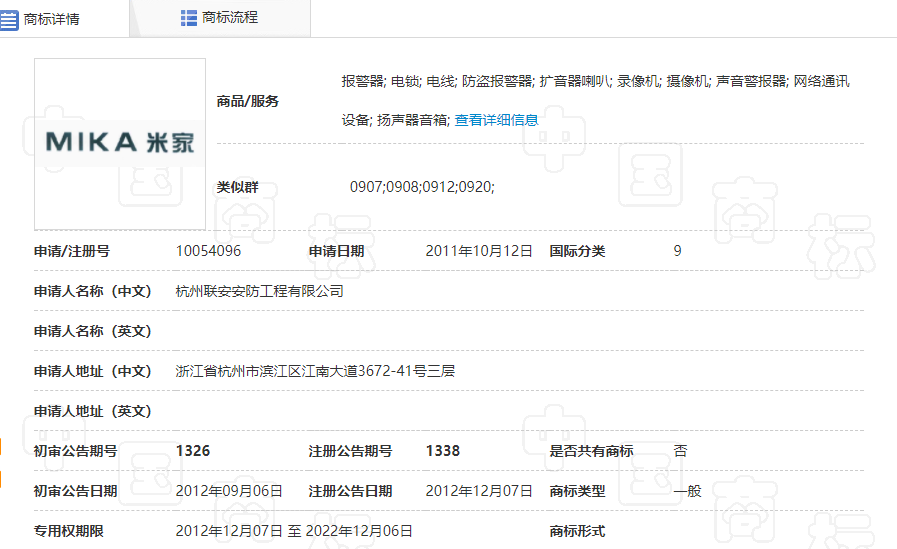
Task: Click the 初审公告期号 value 1326
Action: tap(193, 451)
